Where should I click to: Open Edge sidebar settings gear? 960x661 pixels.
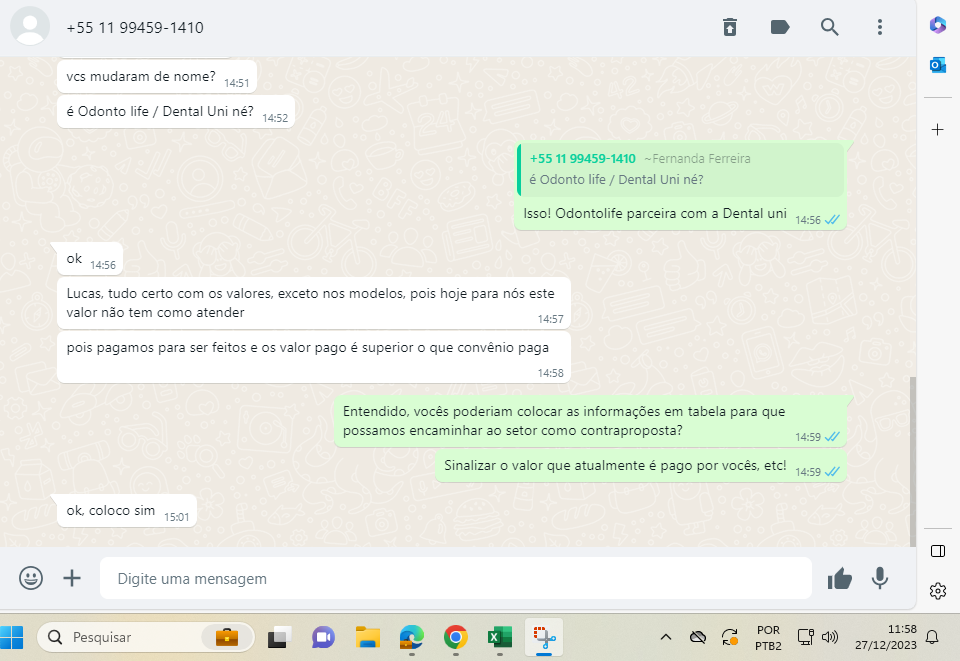(938, 591)
